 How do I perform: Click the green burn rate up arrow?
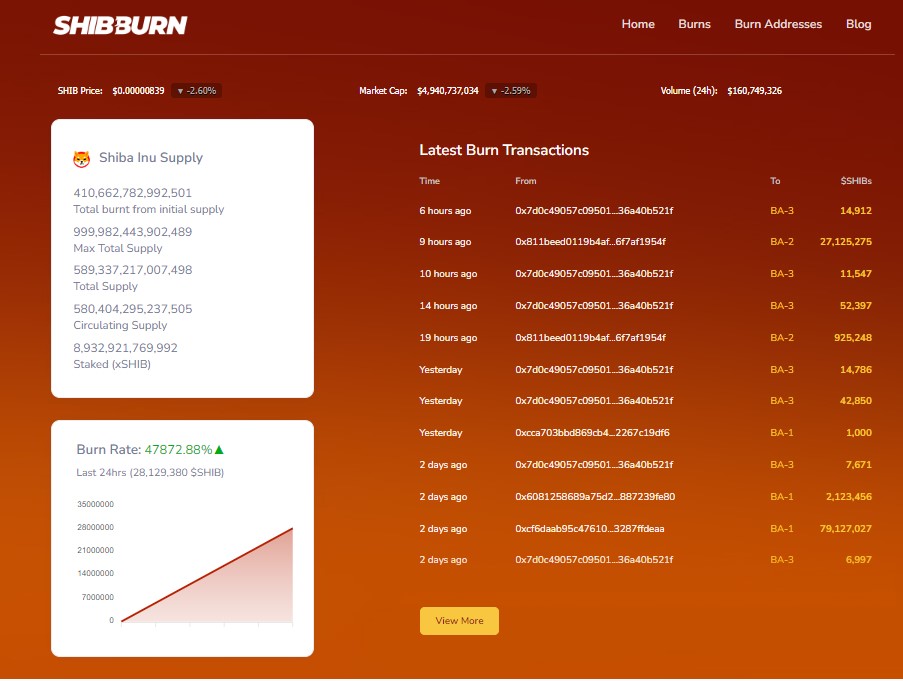(219, 450)
